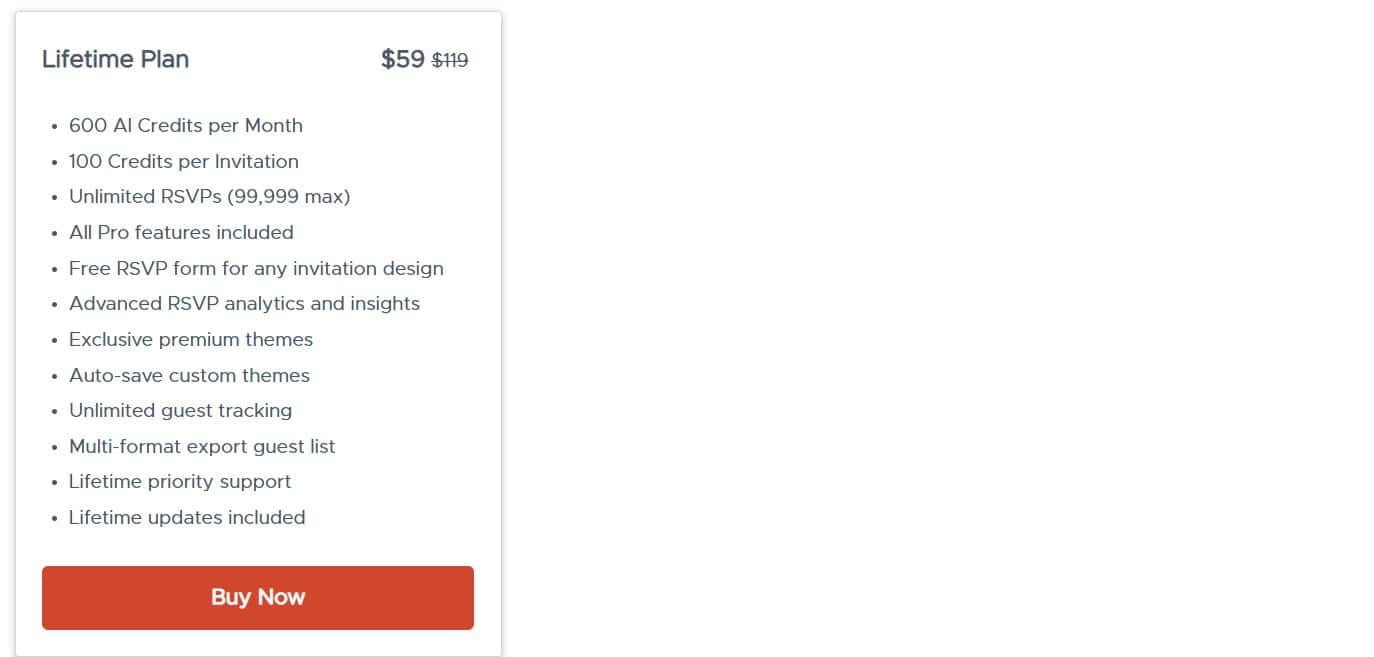
Task: Select the Lifetime priority support line
Action: tap(180, 481)
